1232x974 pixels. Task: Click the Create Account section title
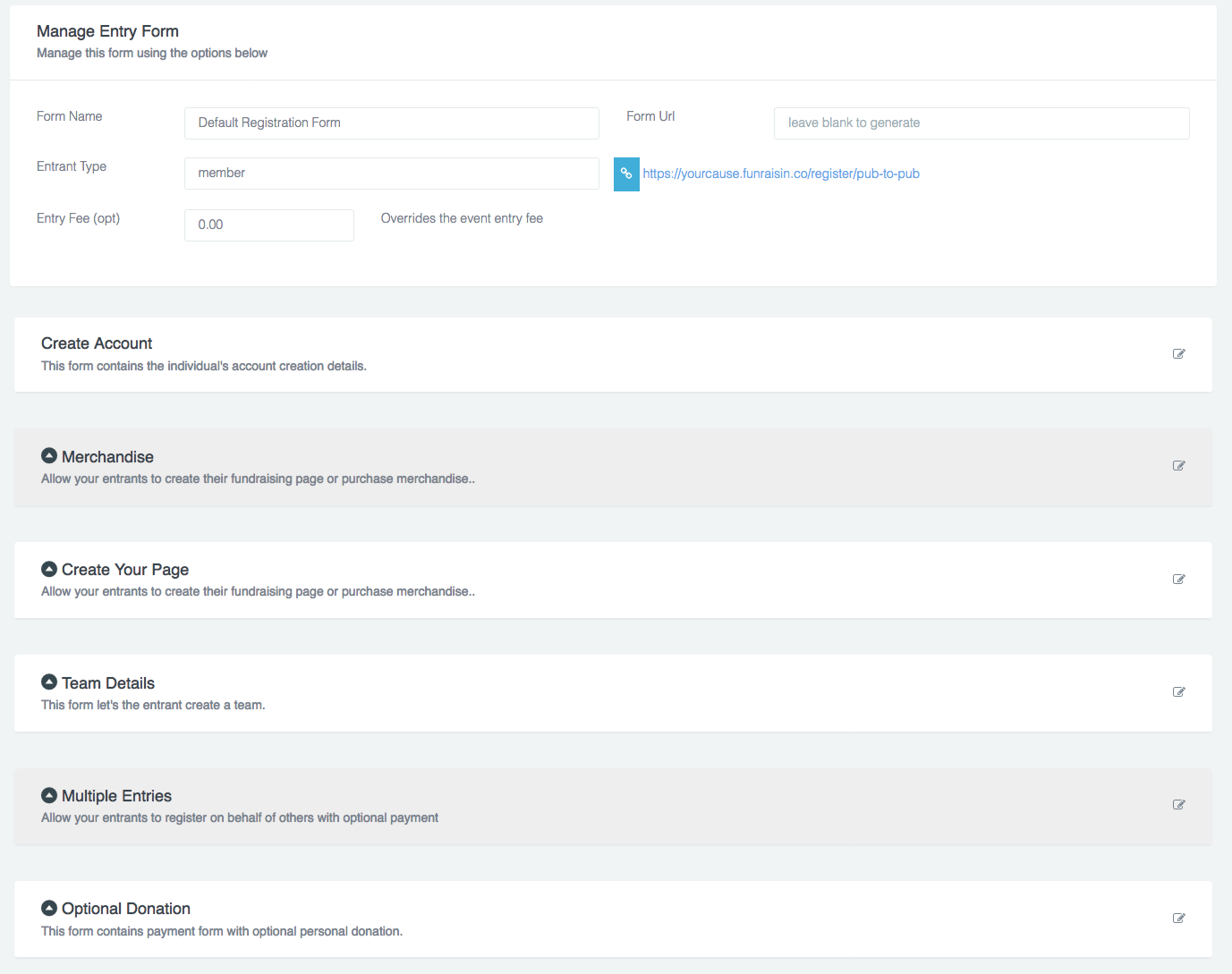[x=97, y=343]
